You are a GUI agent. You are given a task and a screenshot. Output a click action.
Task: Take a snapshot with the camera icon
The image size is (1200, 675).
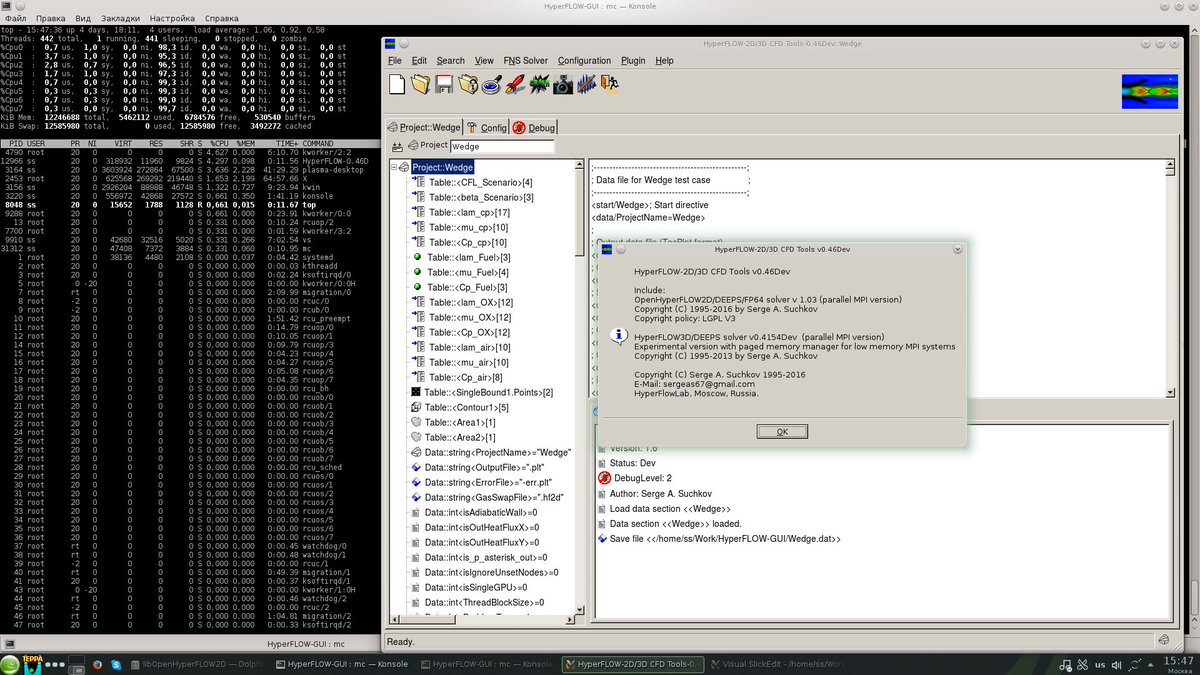[x=563, y=84]
